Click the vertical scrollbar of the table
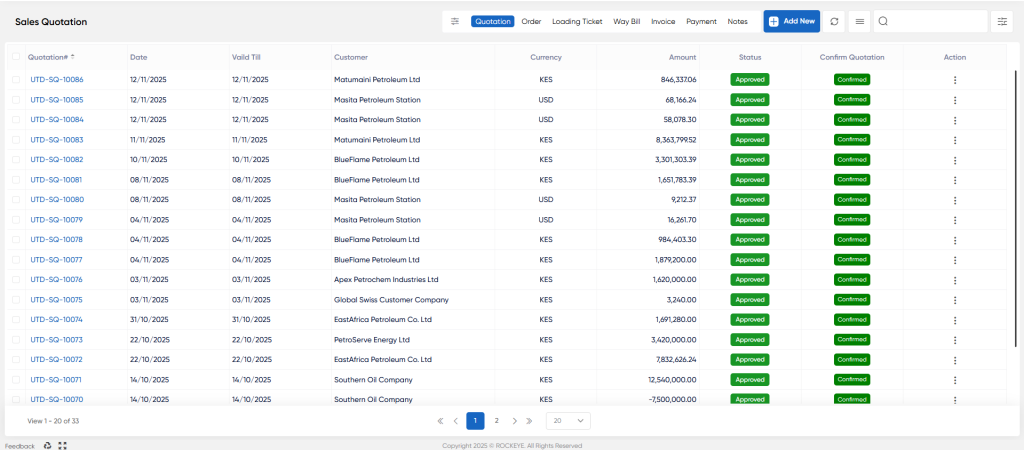The image size is (1024, 450). point(1016,209)
